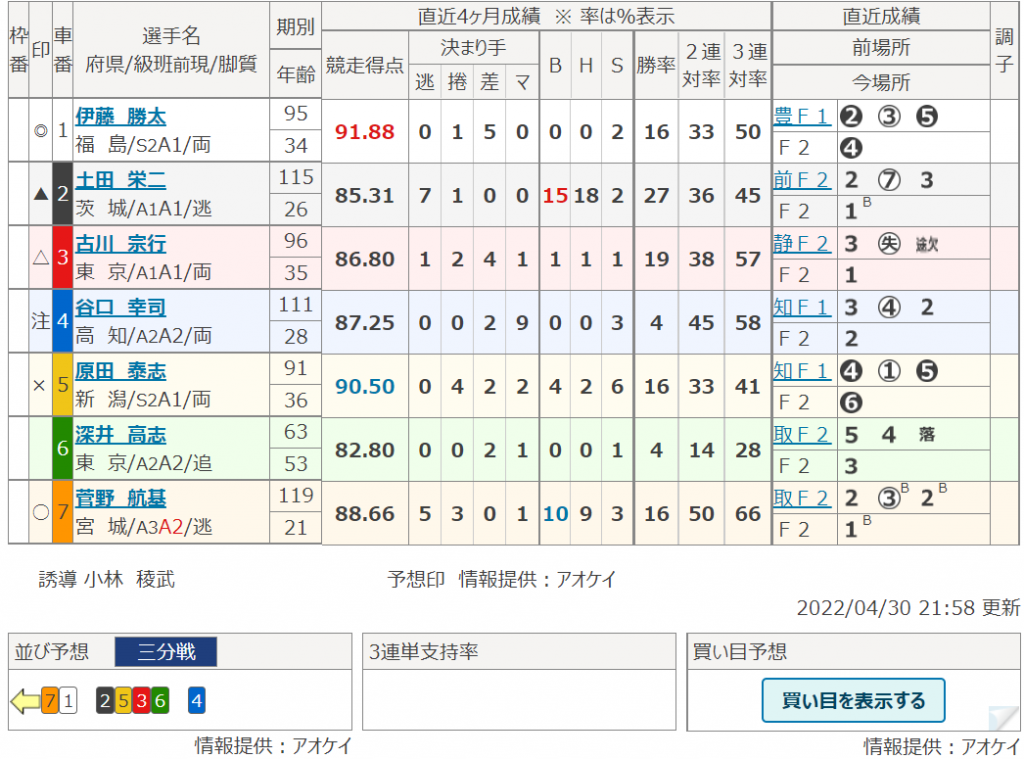Open 静F2 previous venue result link

point(801,244)
